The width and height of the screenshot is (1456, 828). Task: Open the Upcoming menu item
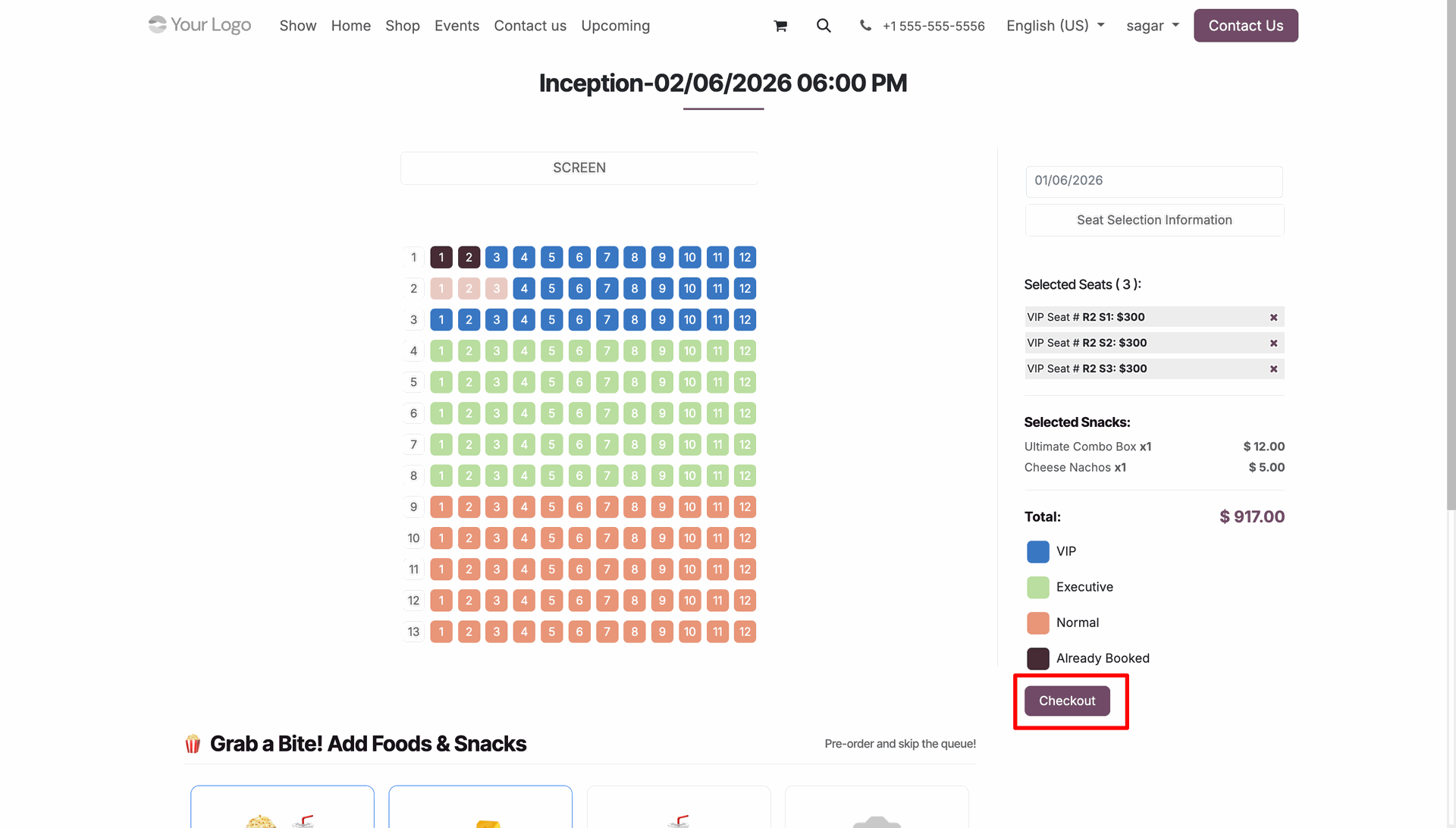(x=616, y=26)
